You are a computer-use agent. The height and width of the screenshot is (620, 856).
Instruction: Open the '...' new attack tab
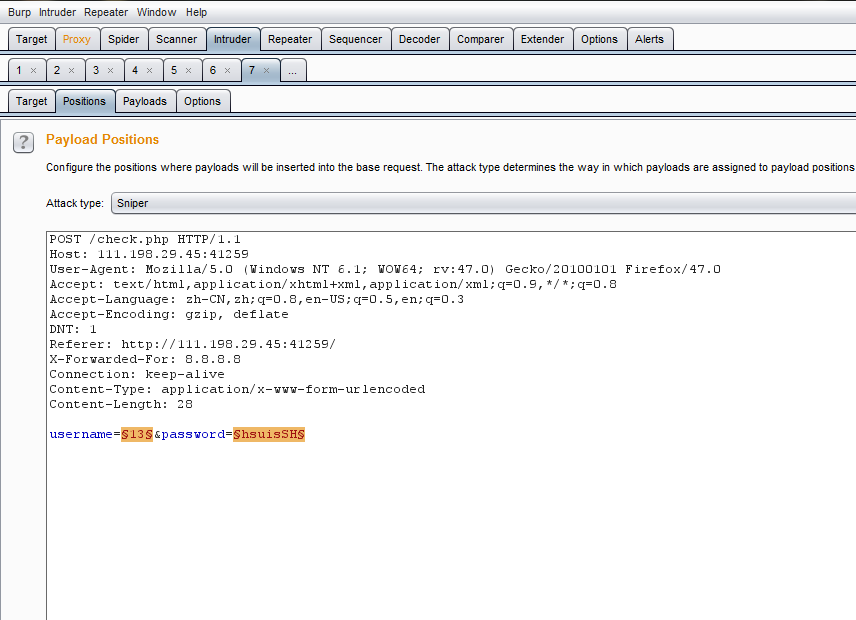point(293,71)
